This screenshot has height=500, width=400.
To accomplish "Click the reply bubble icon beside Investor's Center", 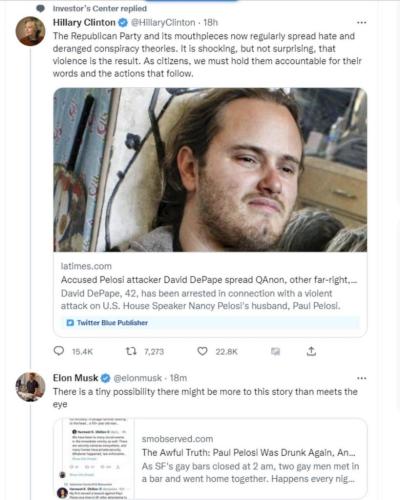I will pyautogui.click(x=40, y=8).
